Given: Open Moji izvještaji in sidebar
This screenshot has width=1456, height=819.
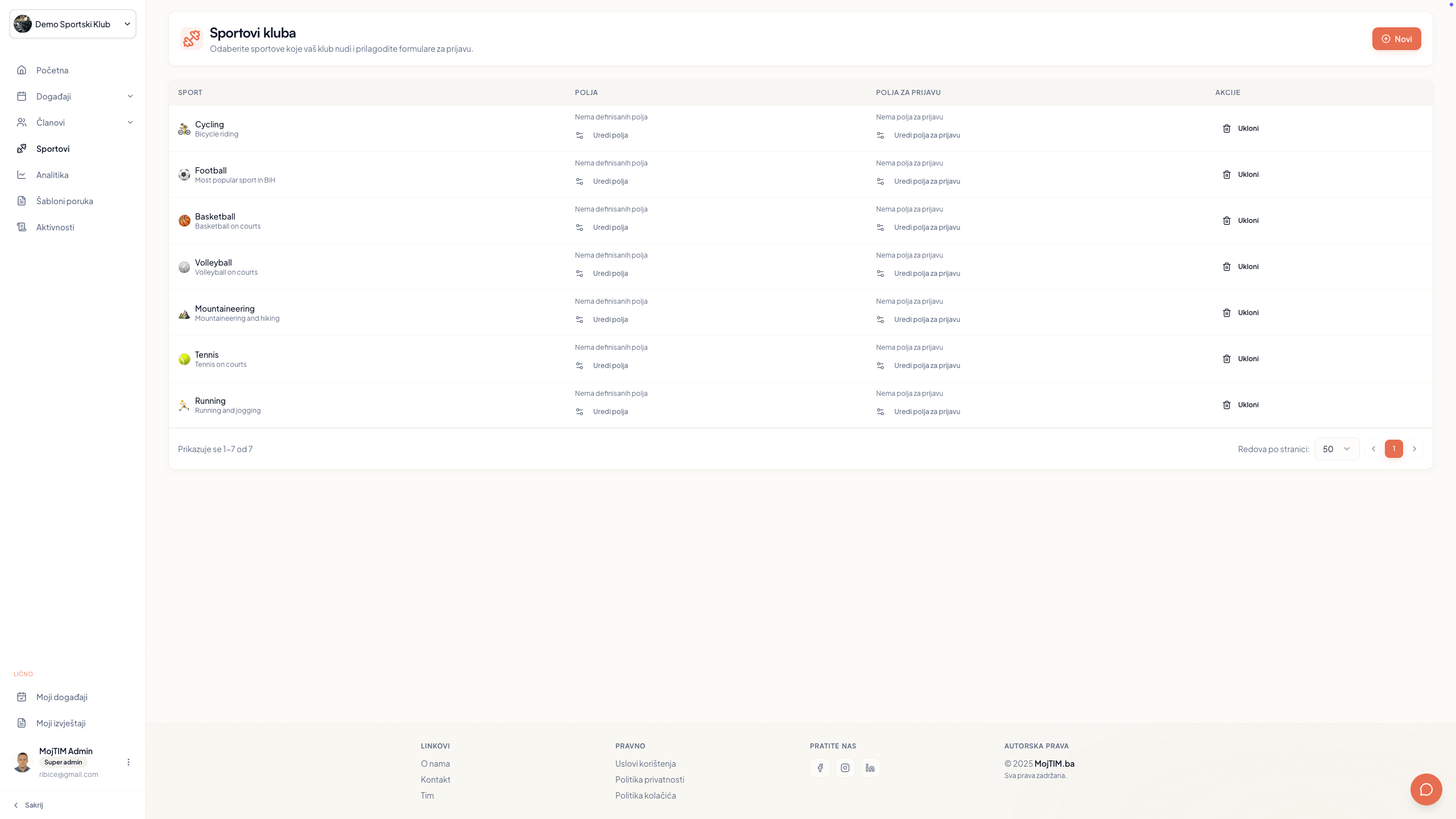Looking at the screenshot, I should click(61, 723).
